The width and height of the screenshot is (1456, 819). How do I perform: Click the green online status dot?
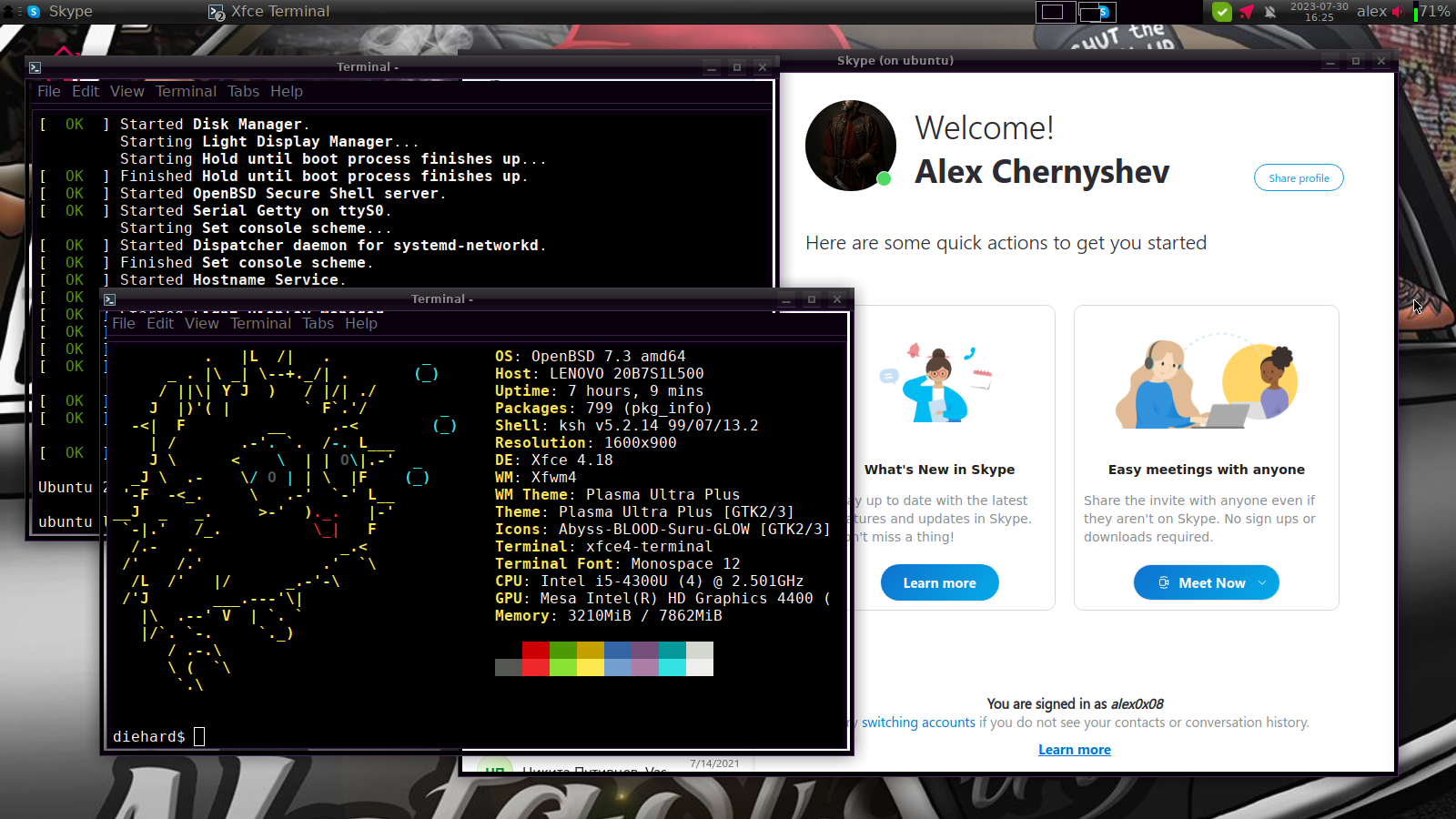(x=883, y=178)
